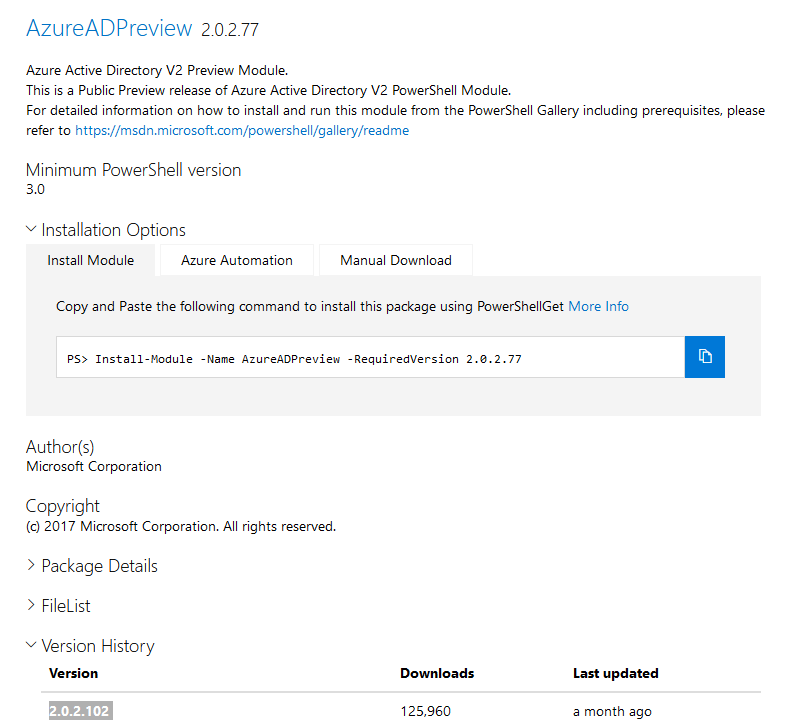
Task: Expand the Package Details section
Action: click(92, 565)
